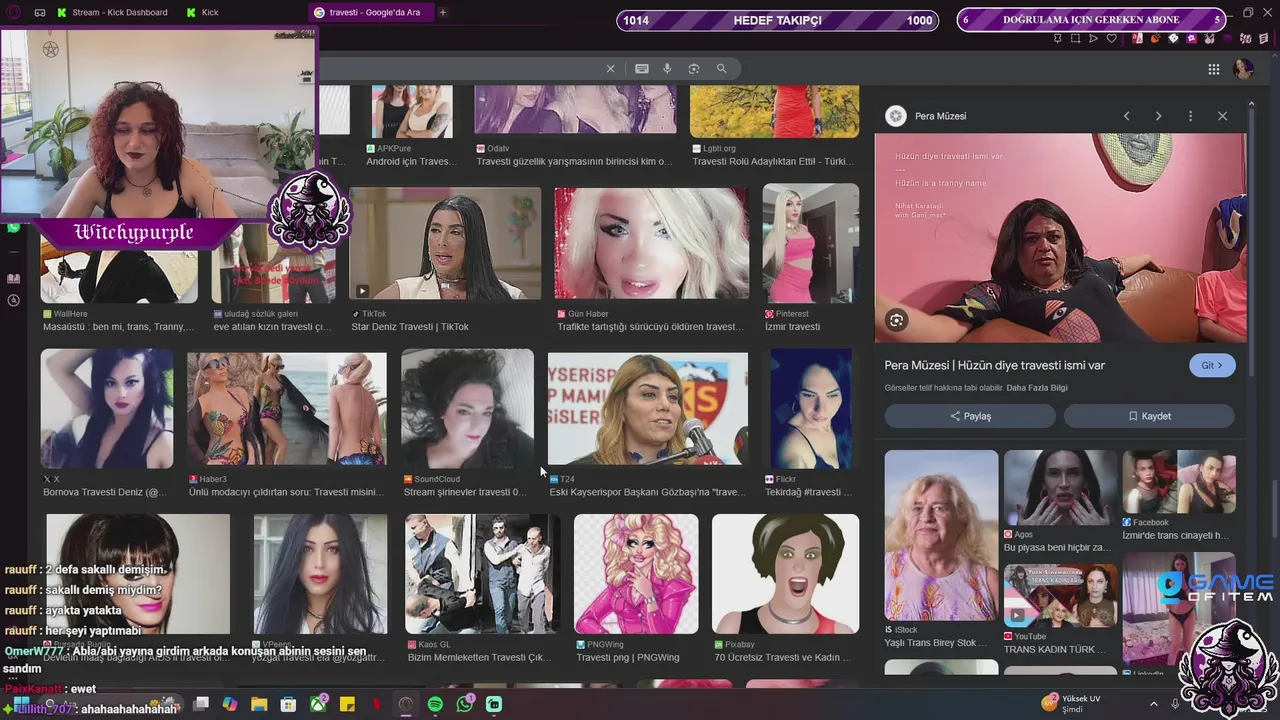1280x720 pixels.
Task: Open the Pera Müzesi title link
Action: coord(994,365)
